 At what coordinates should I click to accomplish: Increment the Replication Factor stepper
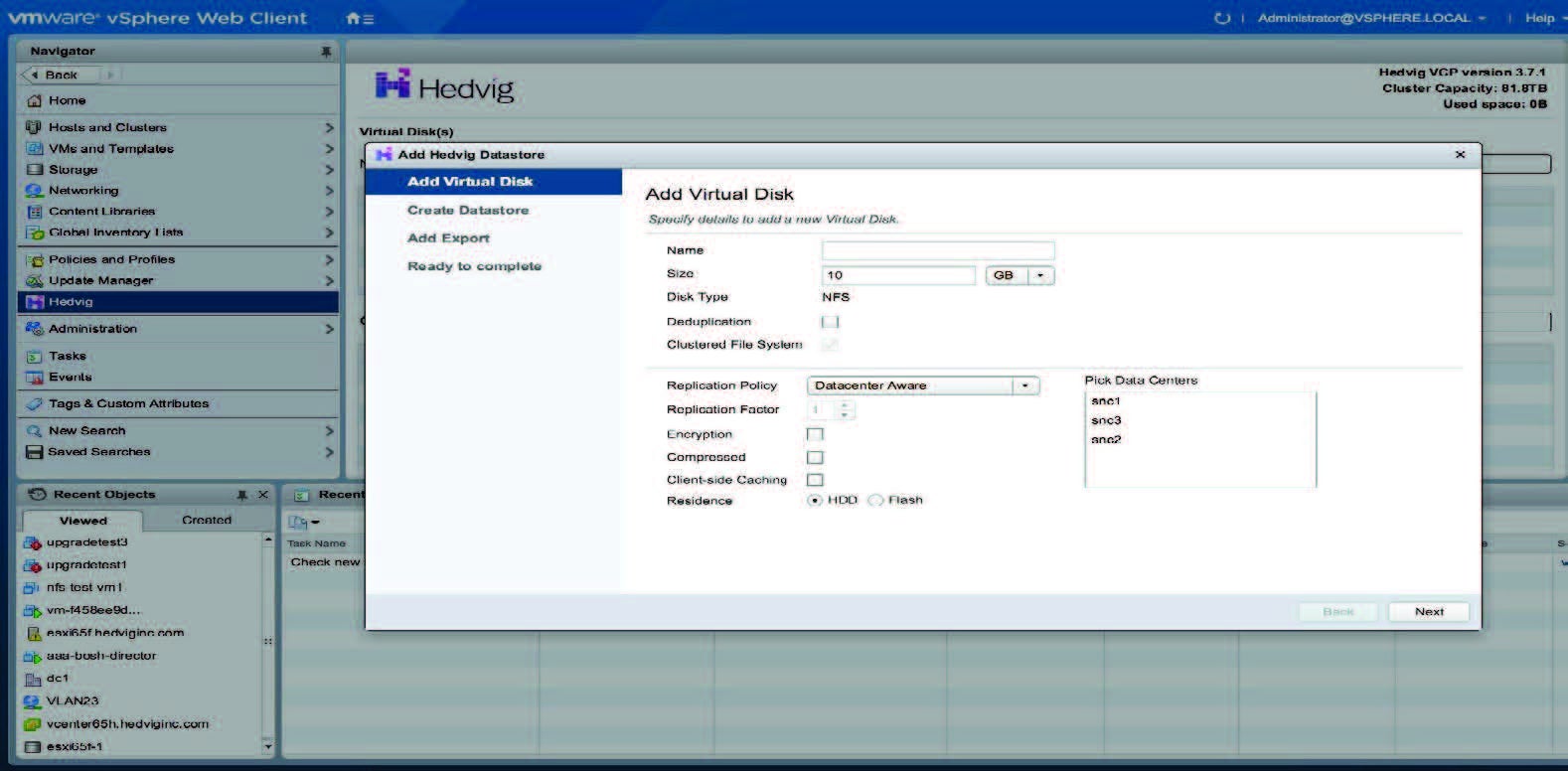click(x=846, y=405)
